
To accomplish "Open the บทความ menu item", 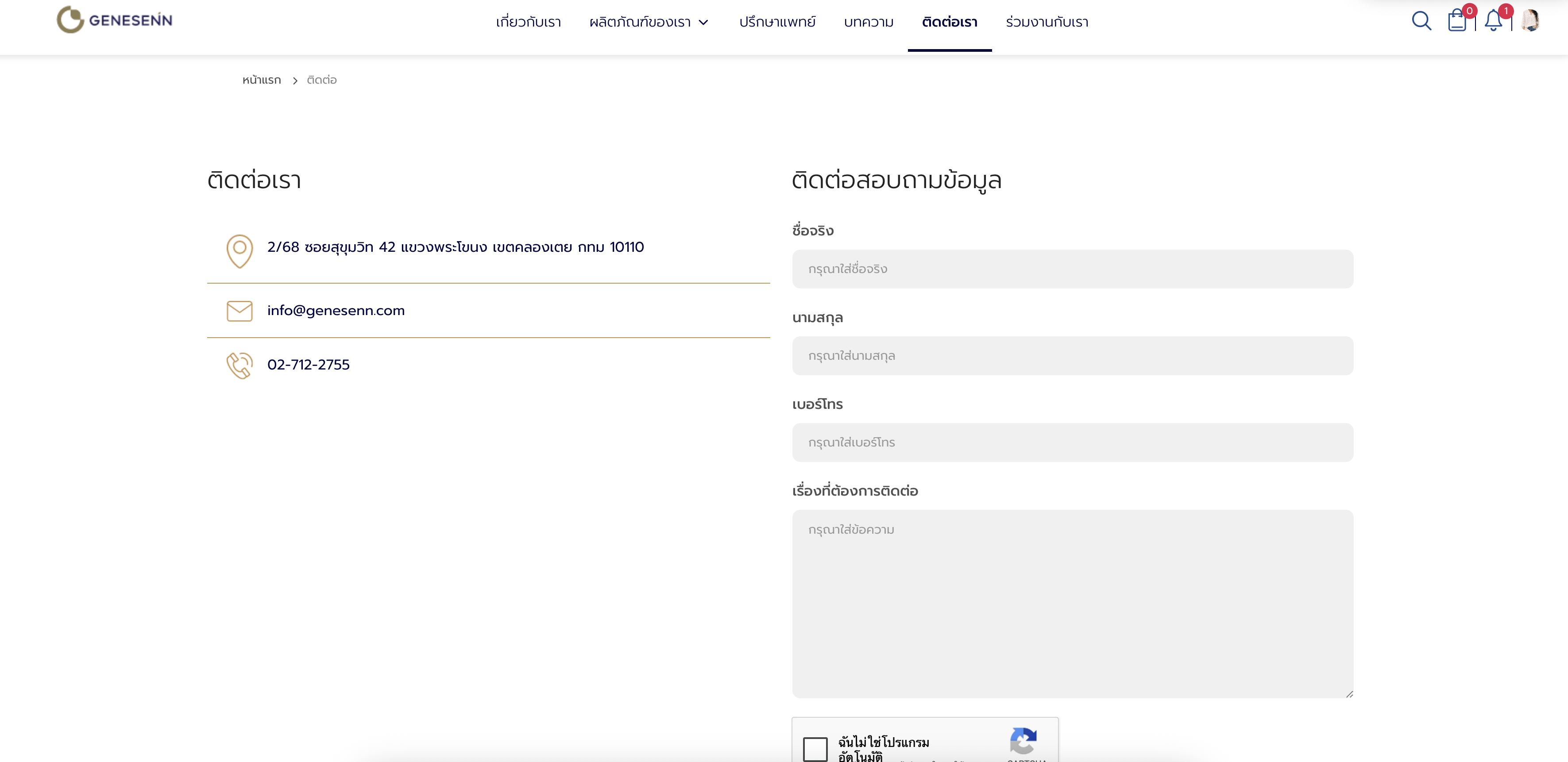I will tap(869, 23).
